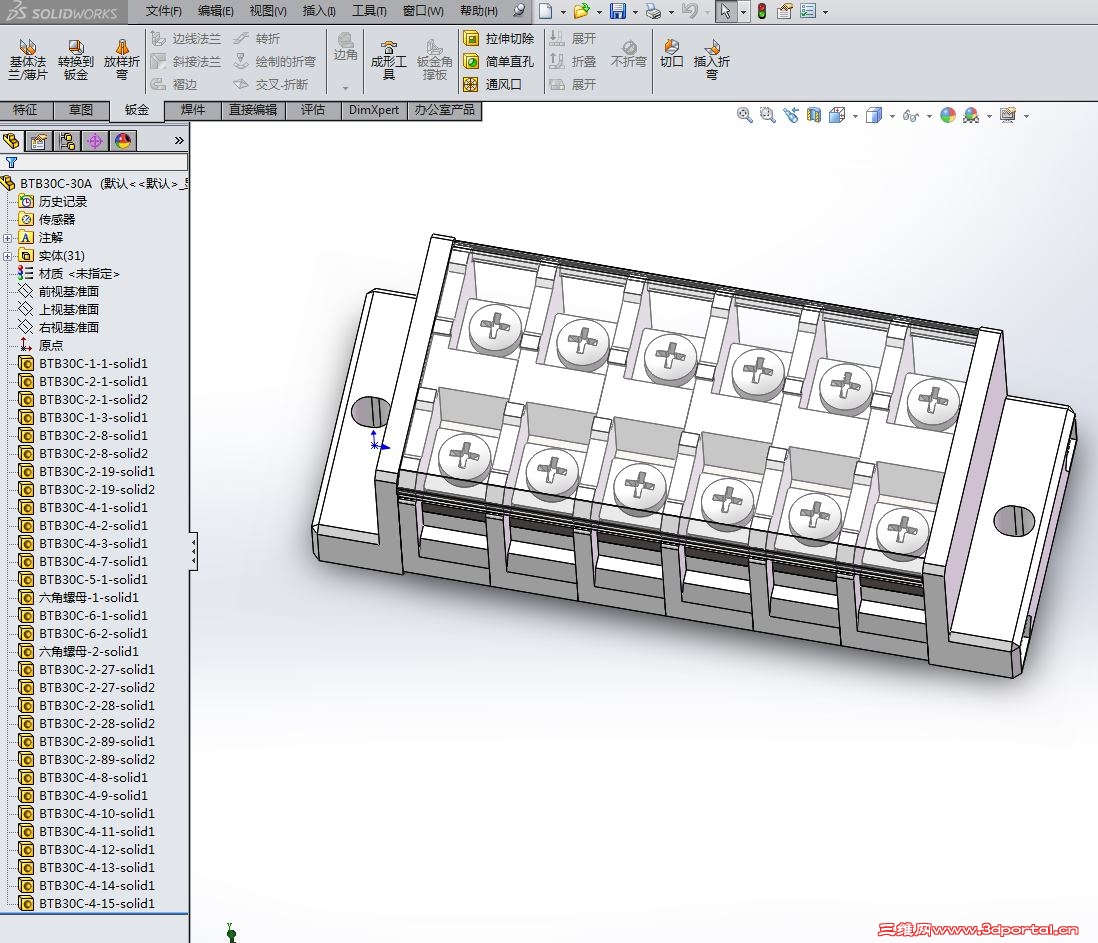Click the Hem (褶边) command
Screen dimensions: 1098x943
(175, 85)
